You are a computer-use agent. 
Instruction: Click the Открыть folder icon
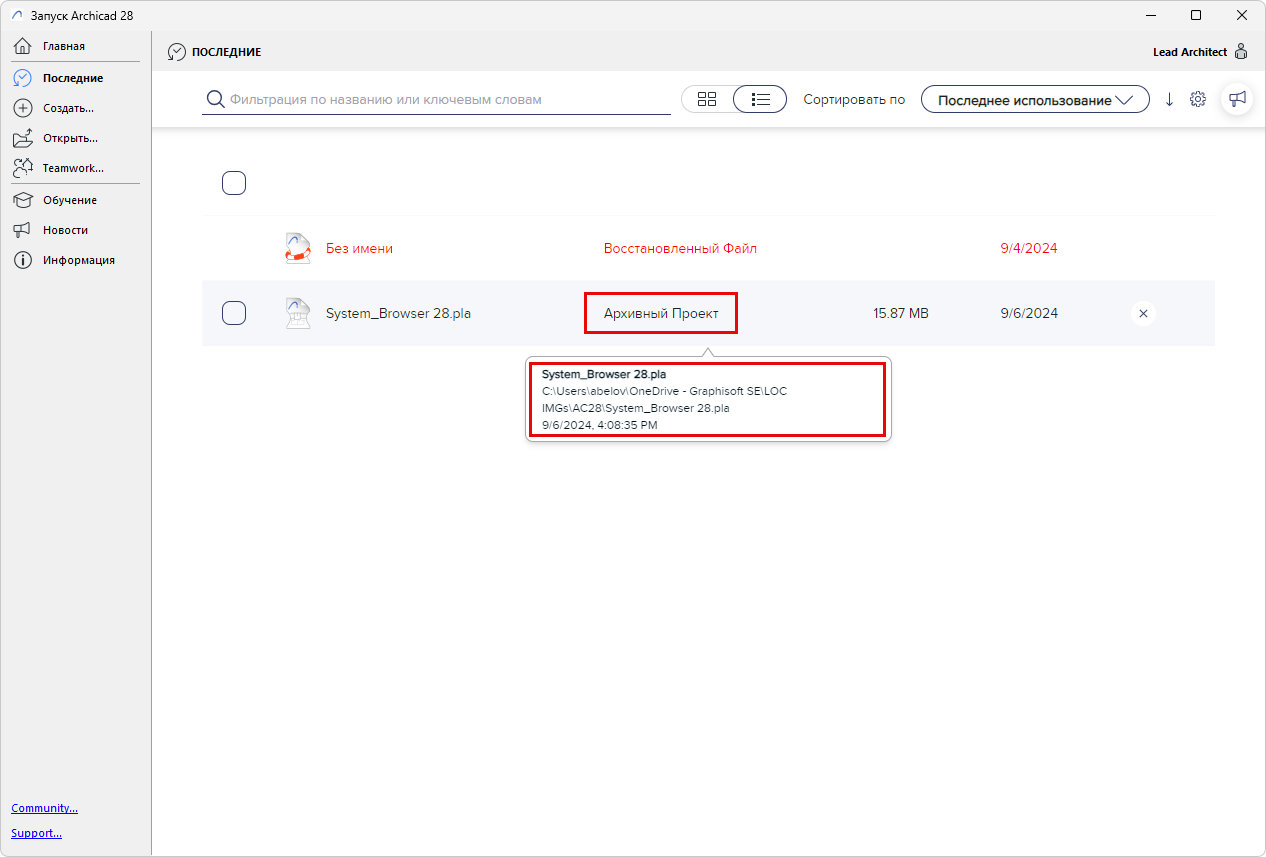pyautogui.click(x=23, y=138)
